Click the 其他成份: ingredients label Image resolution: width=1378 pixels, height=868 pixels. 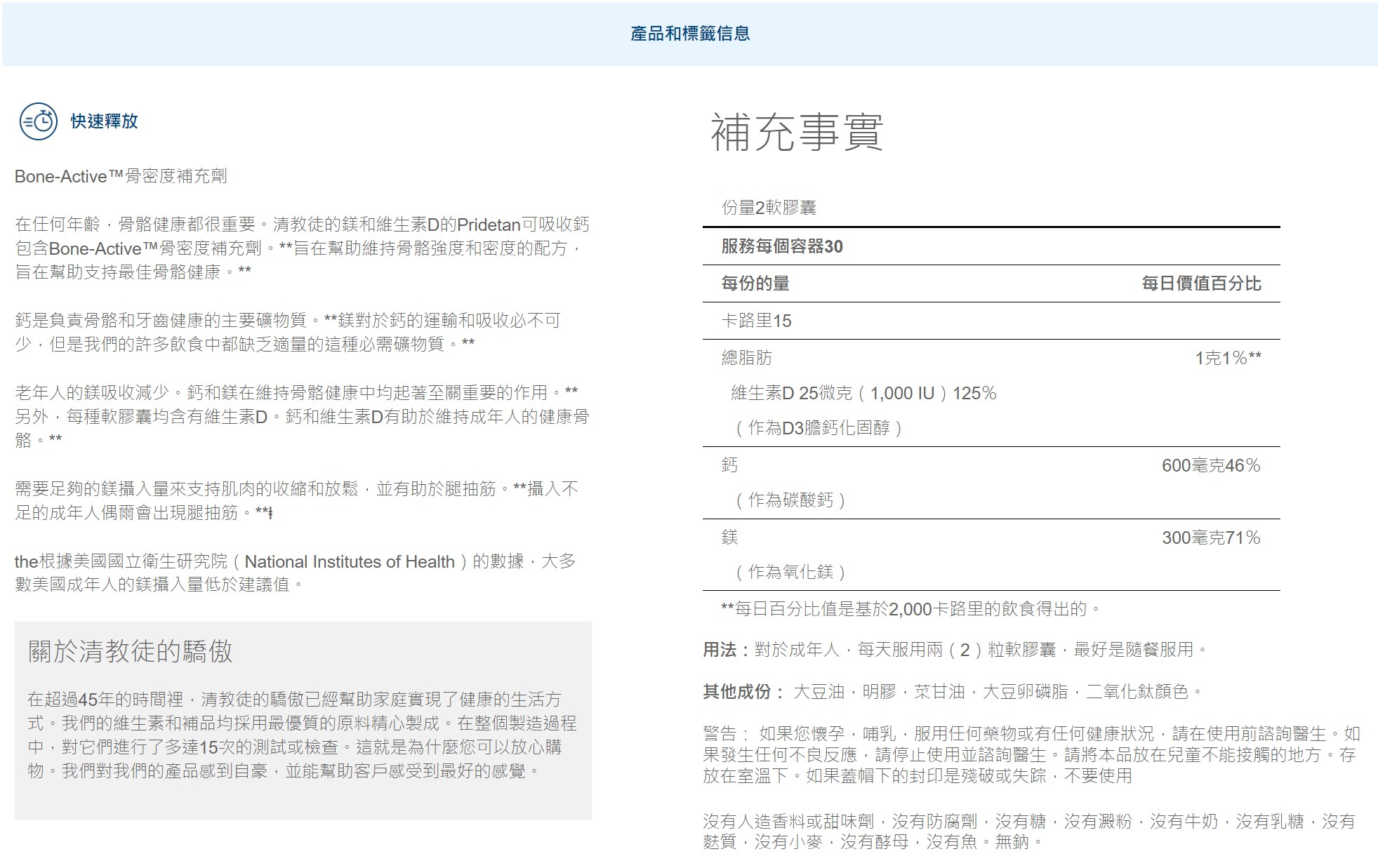point(744,692)
